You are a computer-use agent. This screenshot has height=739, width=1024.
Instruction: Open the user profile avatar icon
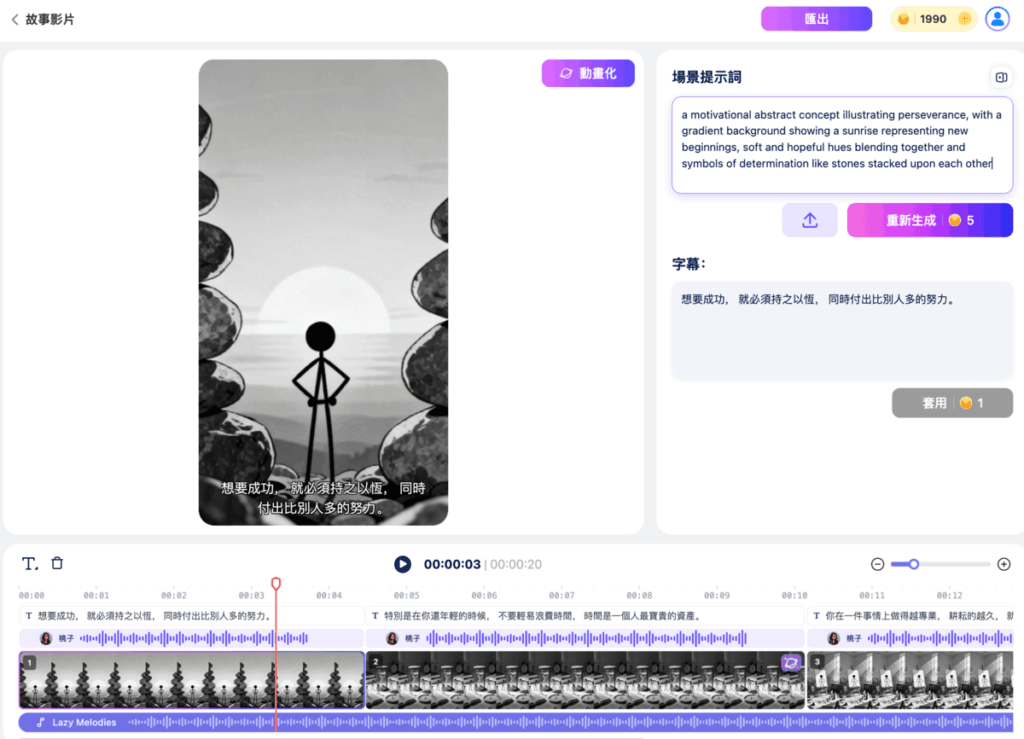tap(996, 18)
